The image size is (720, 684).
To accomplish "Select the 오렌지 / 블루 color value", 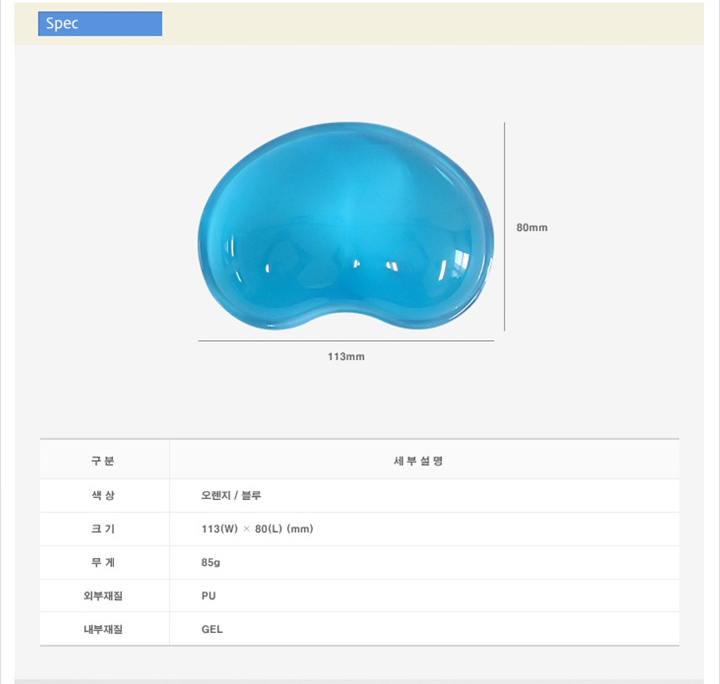I will (231, 495).
